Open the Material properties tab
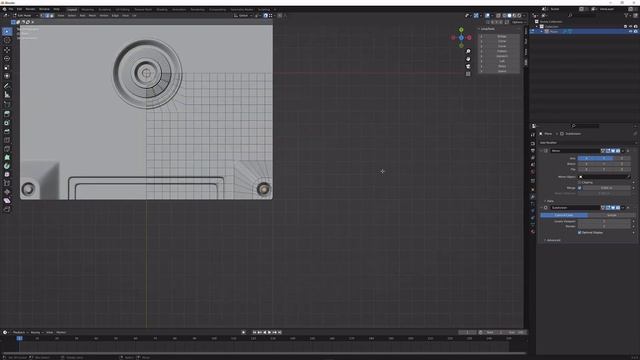Screen dimensions: 640x360 coord(533,231)
